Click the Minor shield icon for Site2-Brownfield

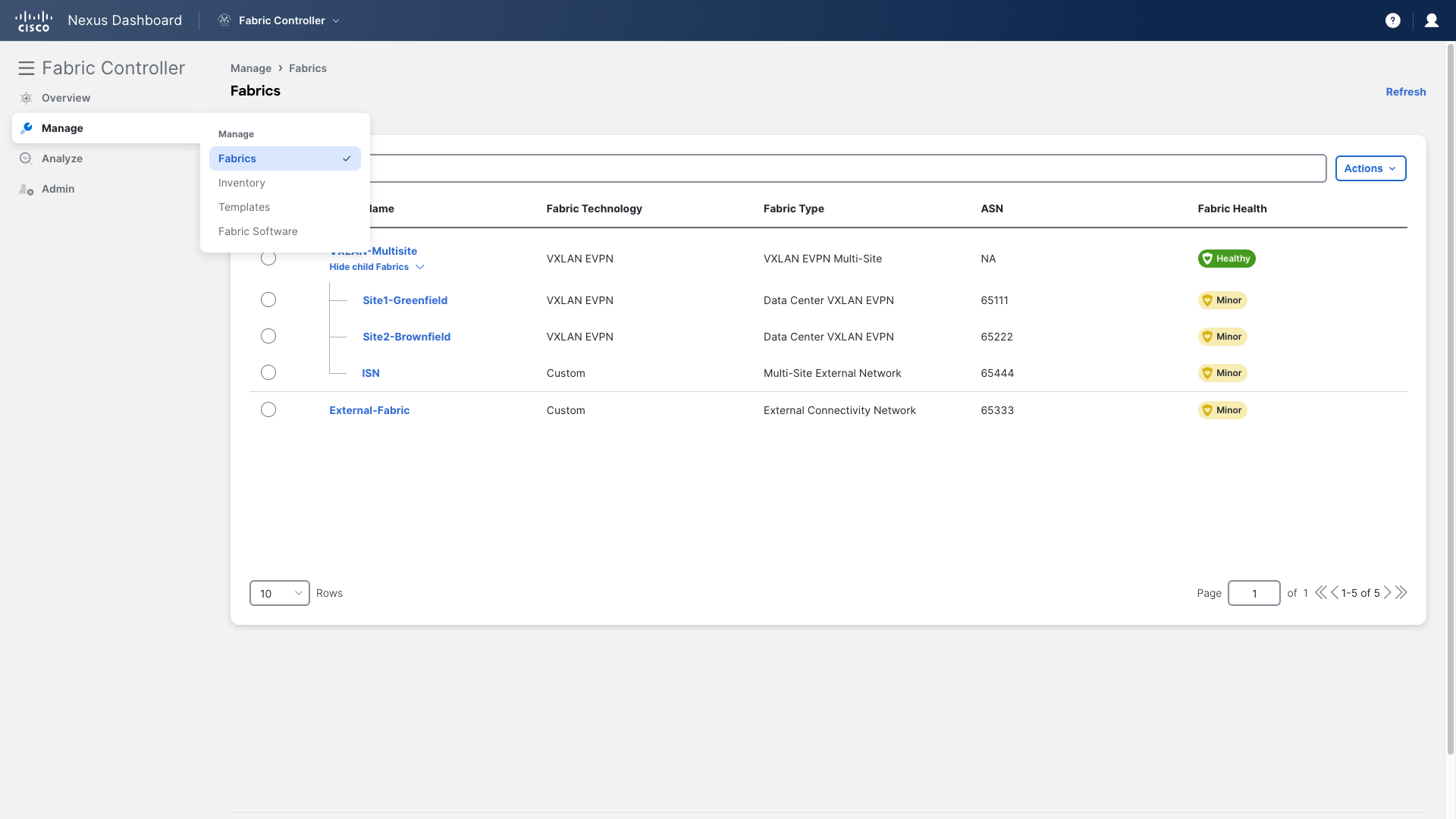click(1208, 337)
